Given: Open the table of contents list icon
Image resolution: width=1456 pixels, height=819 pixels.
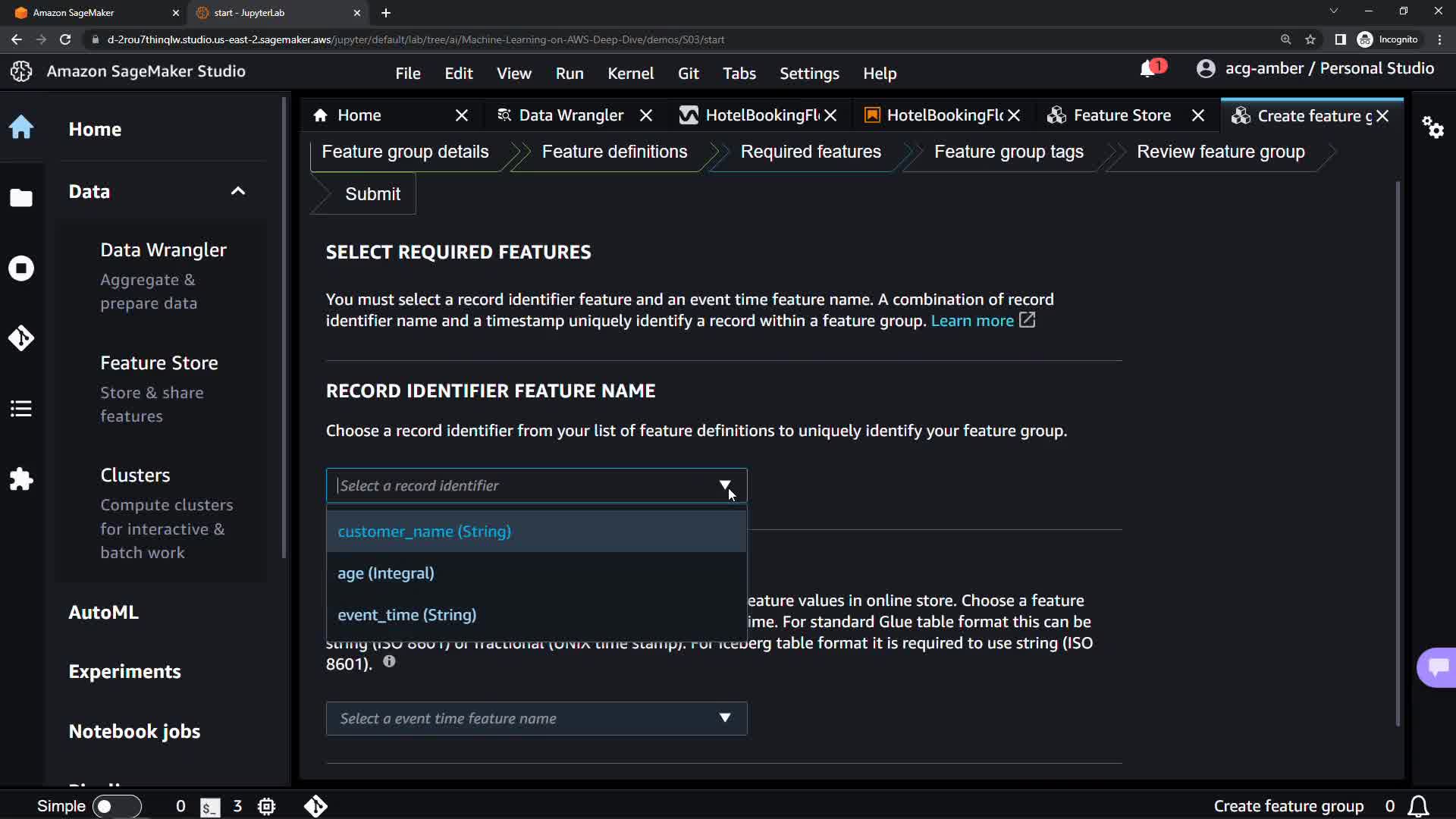Looking at the screenshot, I should pyautogui.click(x=21, y=409).
